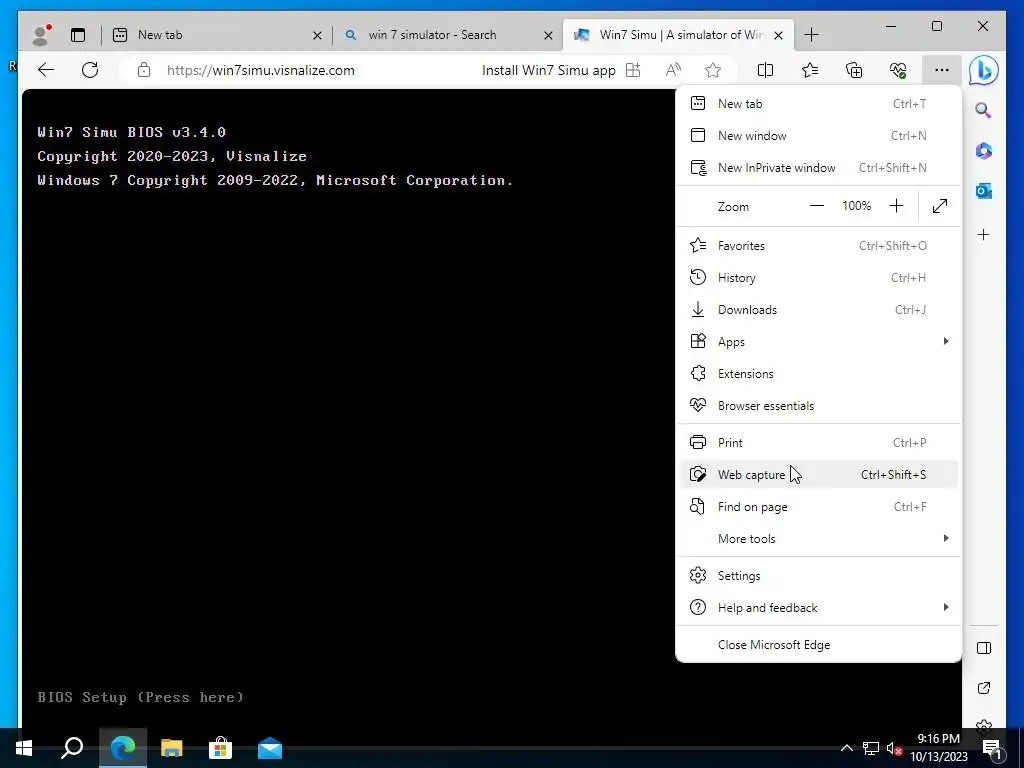Click BIOS Setup (Press here) text
Image resolution: width=1024 pixels, height=768 pixels.
140,697
